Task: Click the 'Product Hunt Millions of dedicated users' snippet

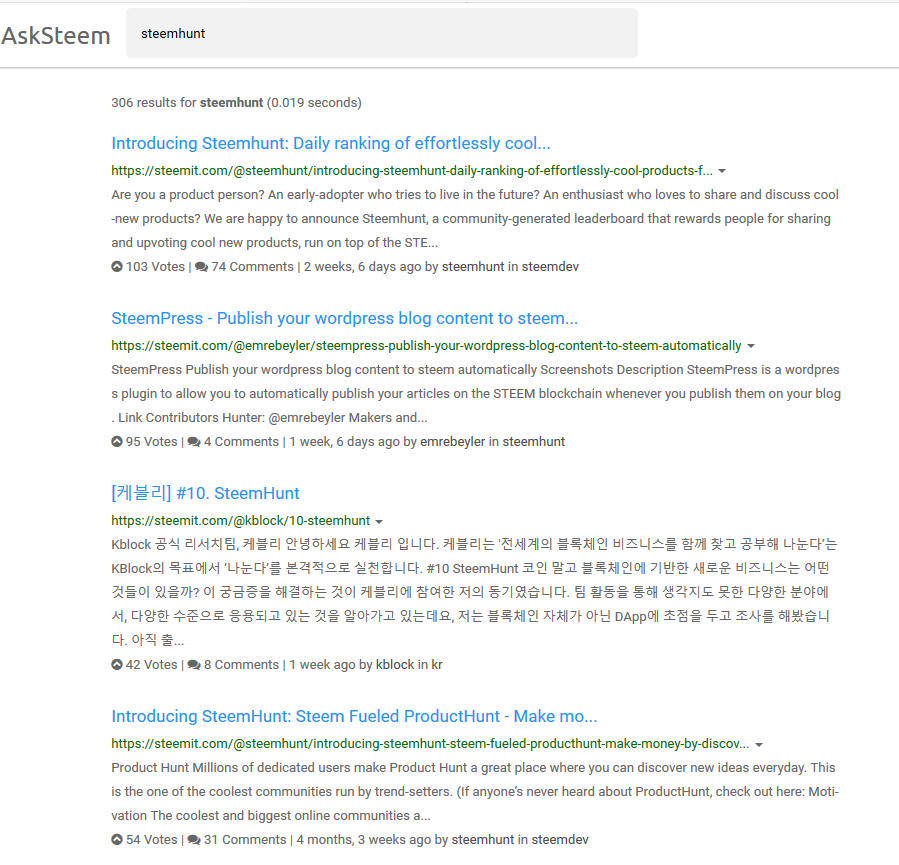Action: pos(475,791)
